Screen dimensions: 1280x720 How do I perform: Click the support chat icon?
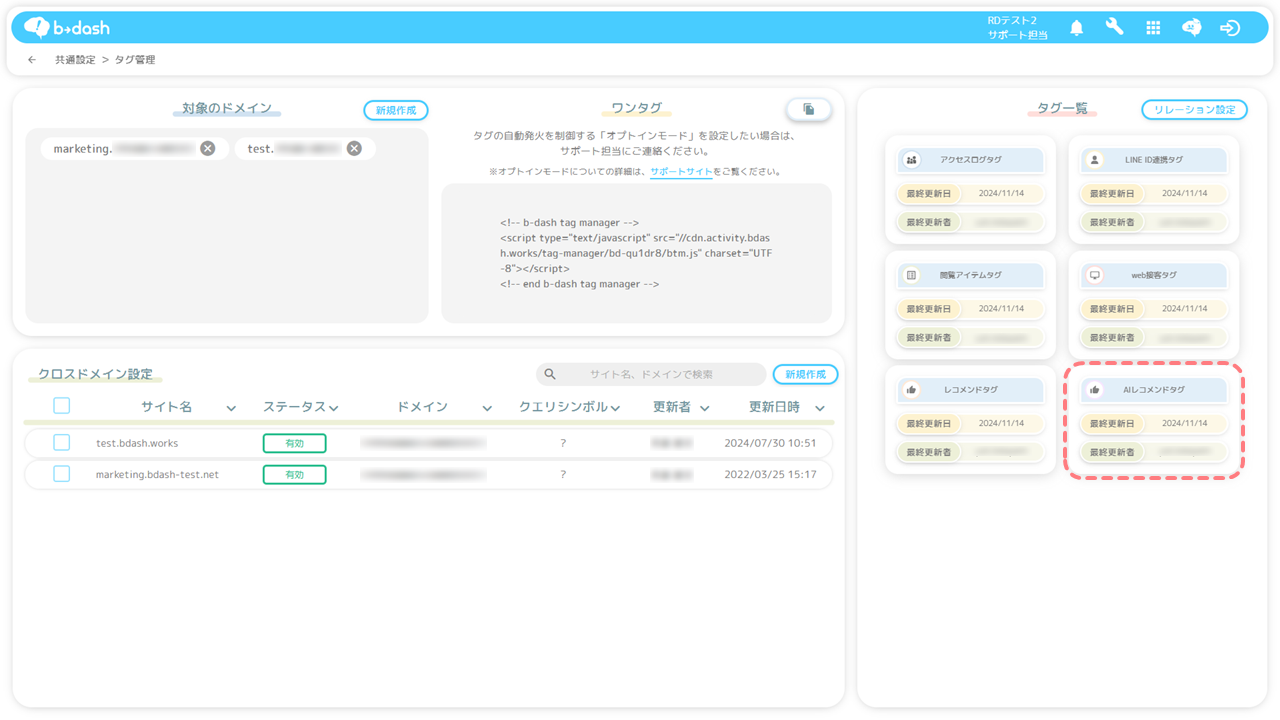pyautogui.click(x=1191, y=28)
